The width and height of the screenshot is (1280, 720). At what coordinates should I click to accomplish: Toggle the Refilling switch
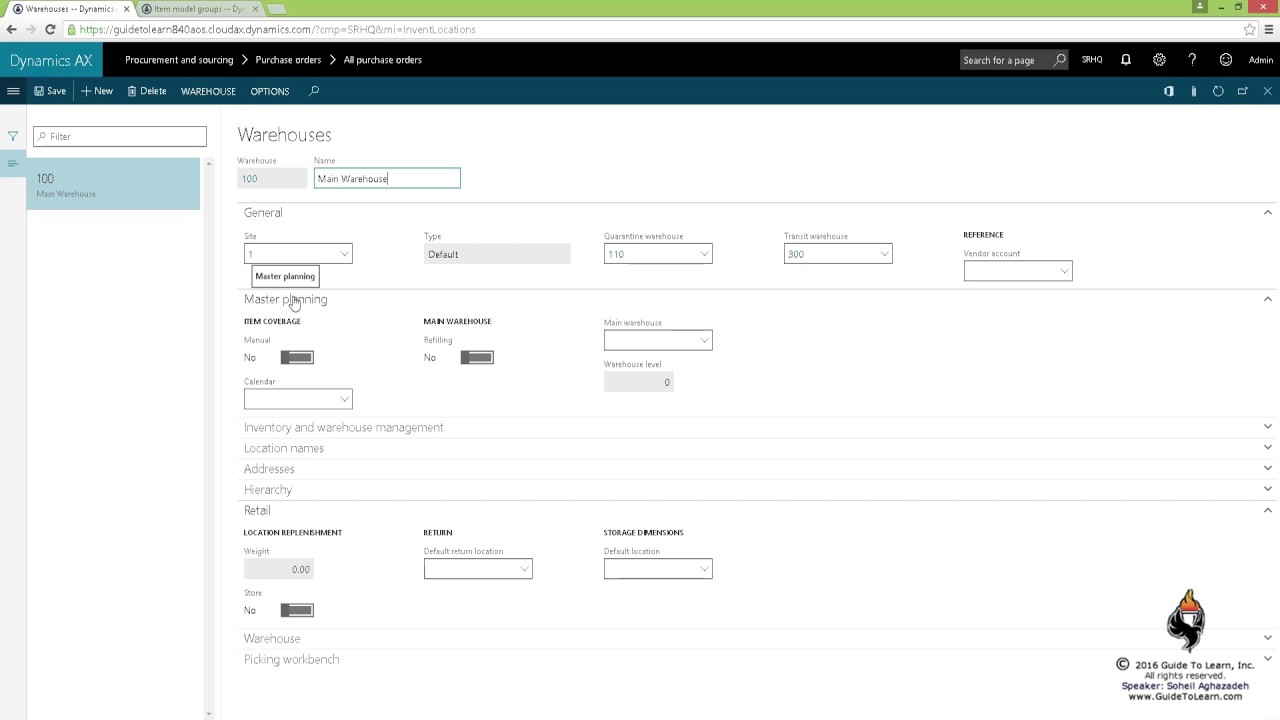point(477,357)
